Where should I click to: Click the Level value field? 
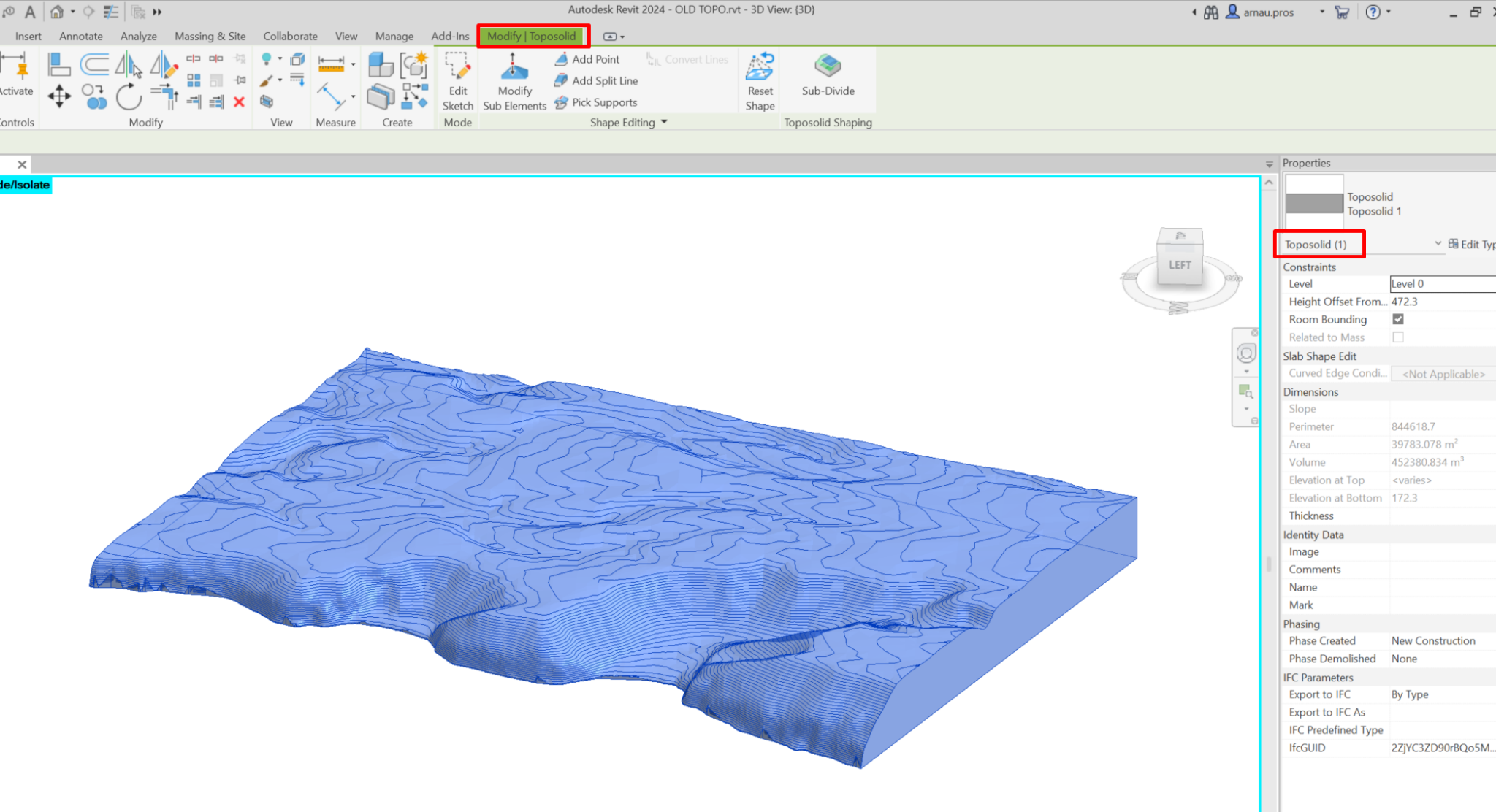[x=1443, y=284]
